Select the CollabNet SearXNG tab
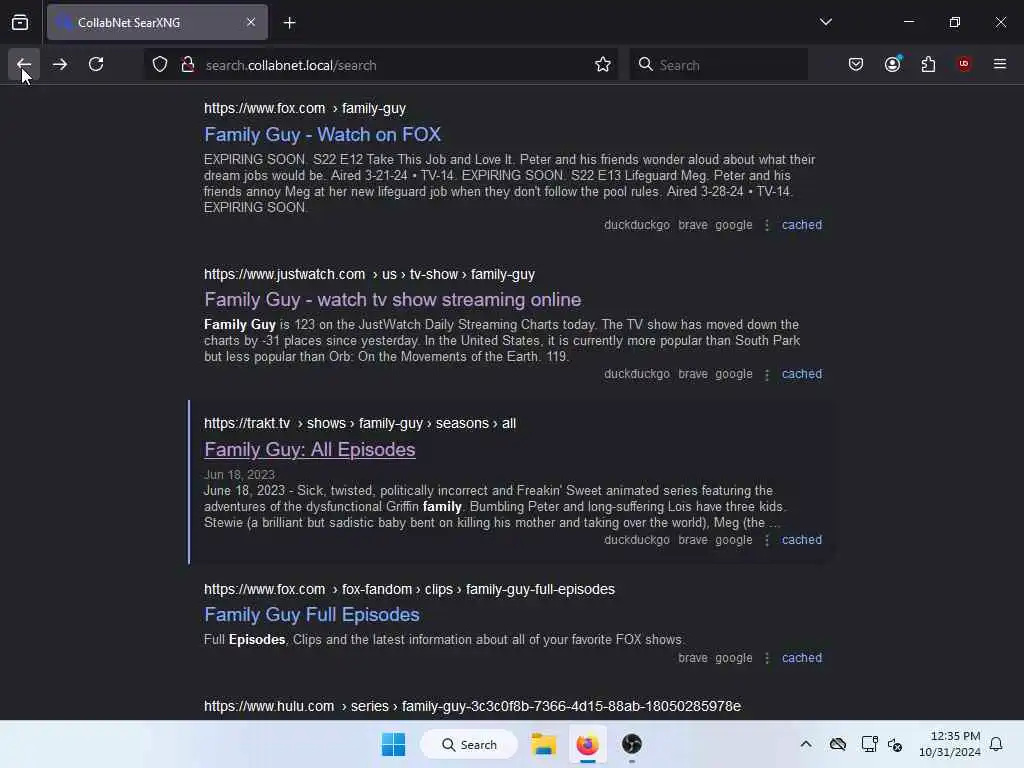 157,22
